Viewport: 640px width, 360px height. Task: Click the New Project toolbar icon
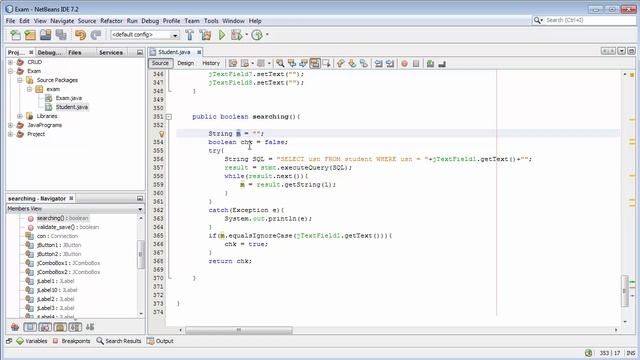30,35
